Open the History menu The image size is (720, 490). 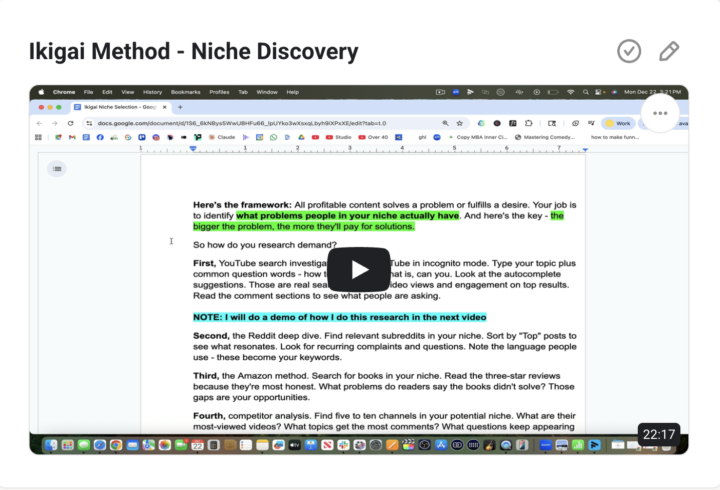(x=152, y=92)
